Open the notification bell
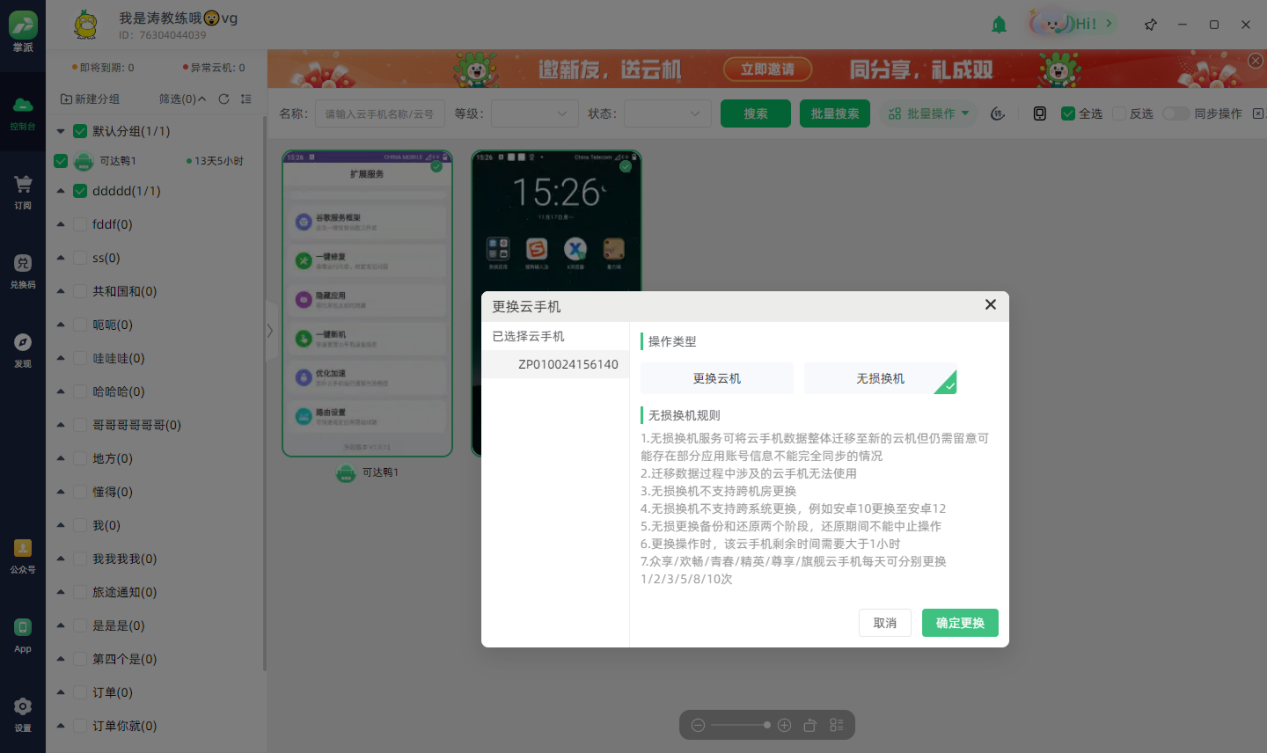The image size is (1267, 753). 999,25
